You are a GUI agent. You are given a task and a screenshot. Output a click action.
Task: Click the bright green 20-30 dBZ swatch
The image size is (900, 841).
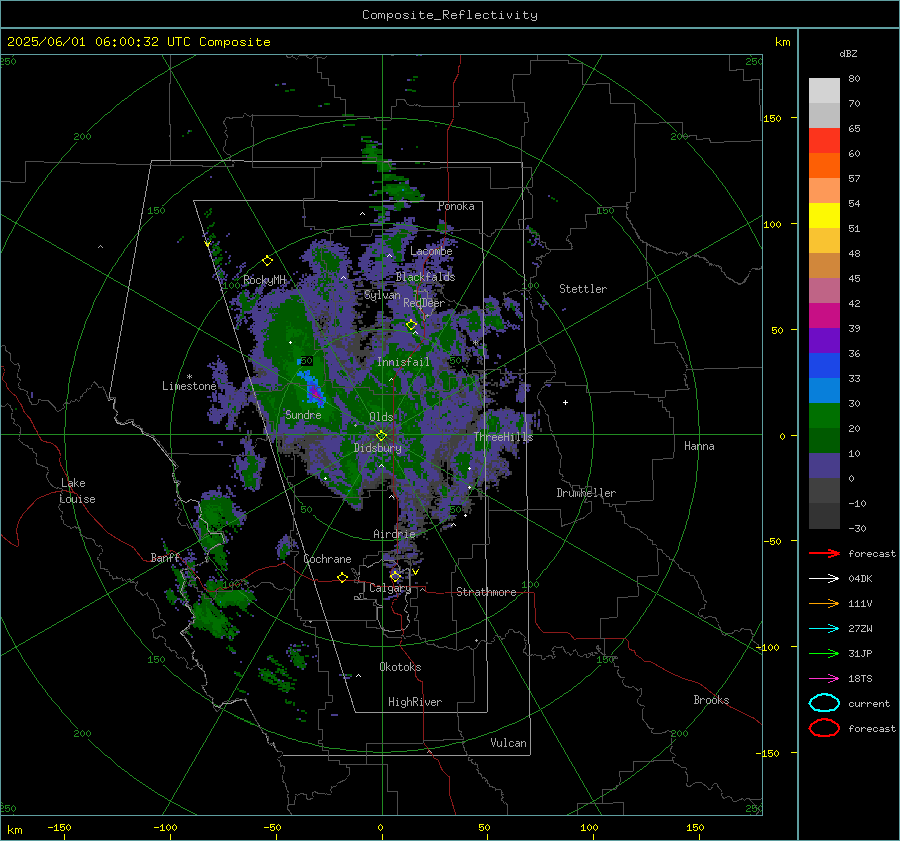click(x=824, y=416)
